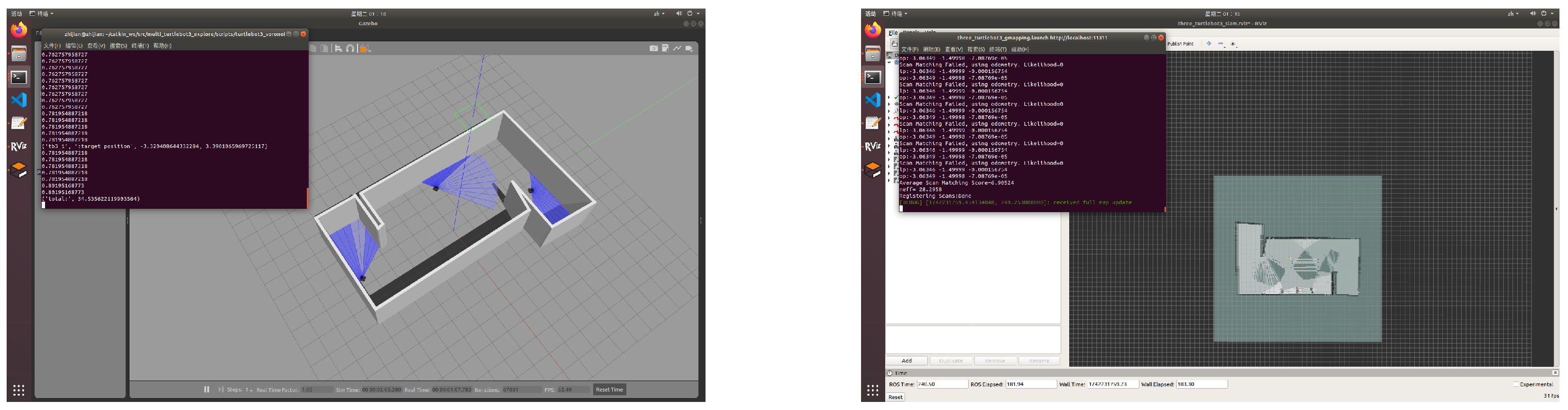Click the video record icon in Gazebo toolbar
The width and height of the screenshot is (1568, 410).
(689, 48)
